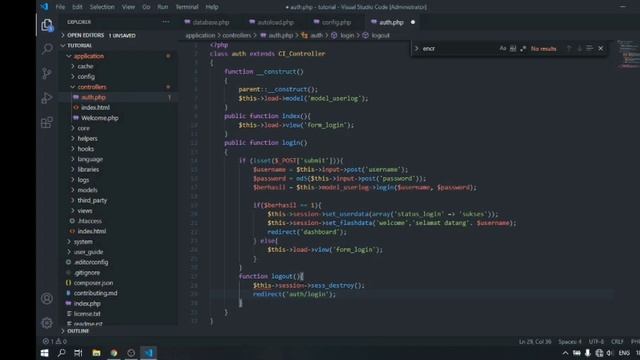Open the Go menu
Viewport: 640px width, 360px height.
[x=146, y=7]
